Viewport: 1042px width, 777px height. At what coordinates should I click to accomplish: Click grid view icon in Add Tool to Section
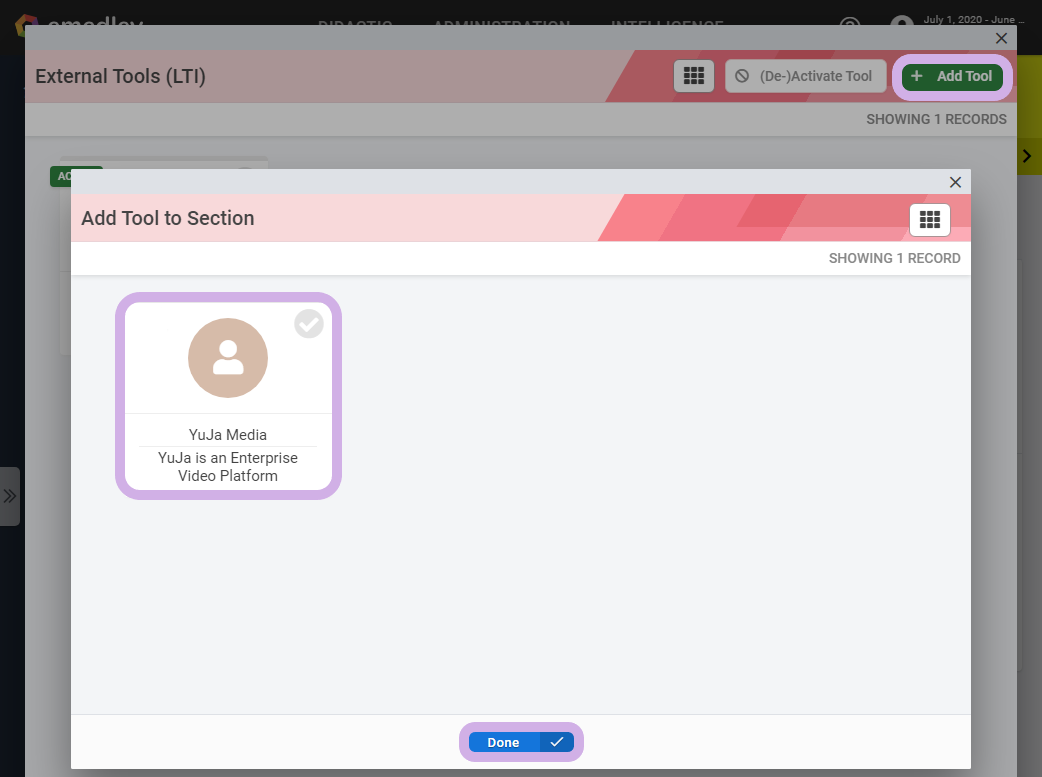click(929, 219)
